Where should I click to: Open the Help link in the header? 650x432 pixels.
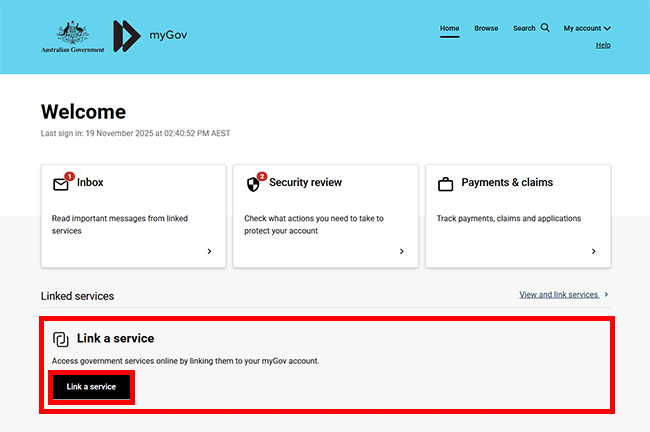(603, 45)
